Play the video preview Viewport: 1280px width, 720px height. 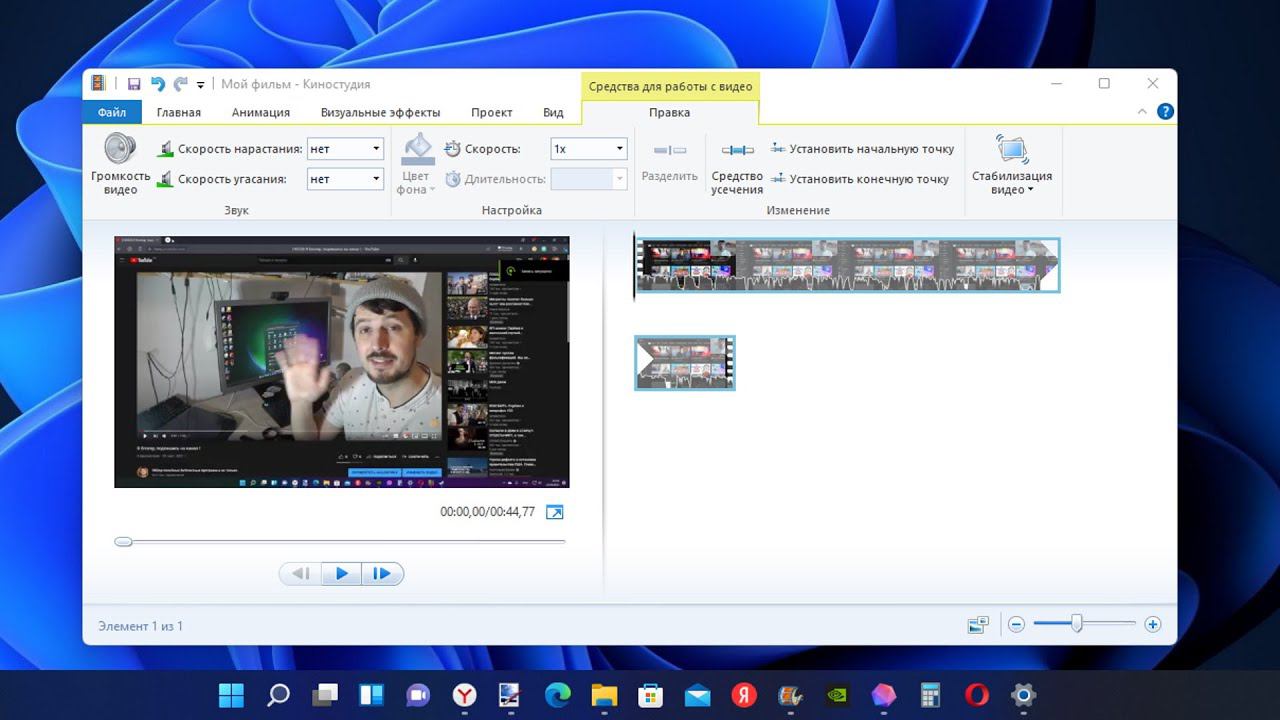coord(341,574)
